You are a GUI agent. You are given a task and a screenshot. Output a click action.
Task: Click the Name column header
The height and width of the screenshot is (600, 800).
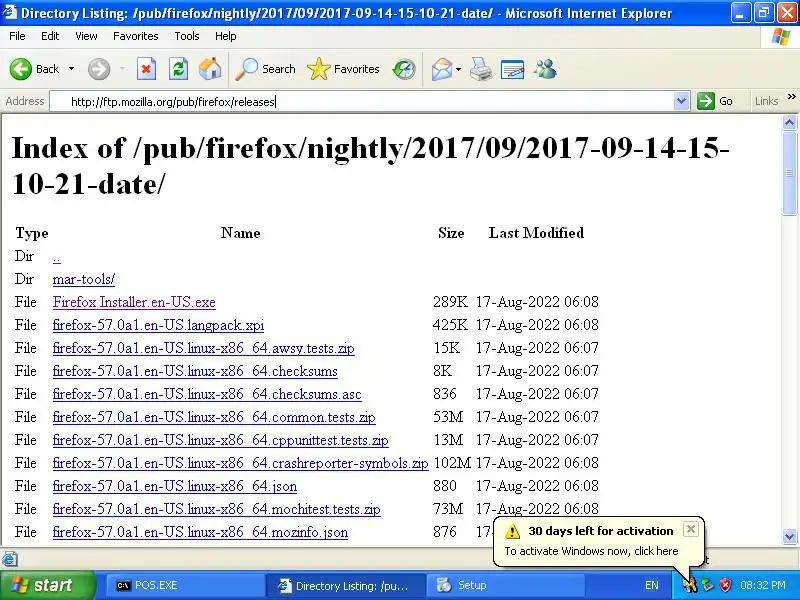click(241, 233)
